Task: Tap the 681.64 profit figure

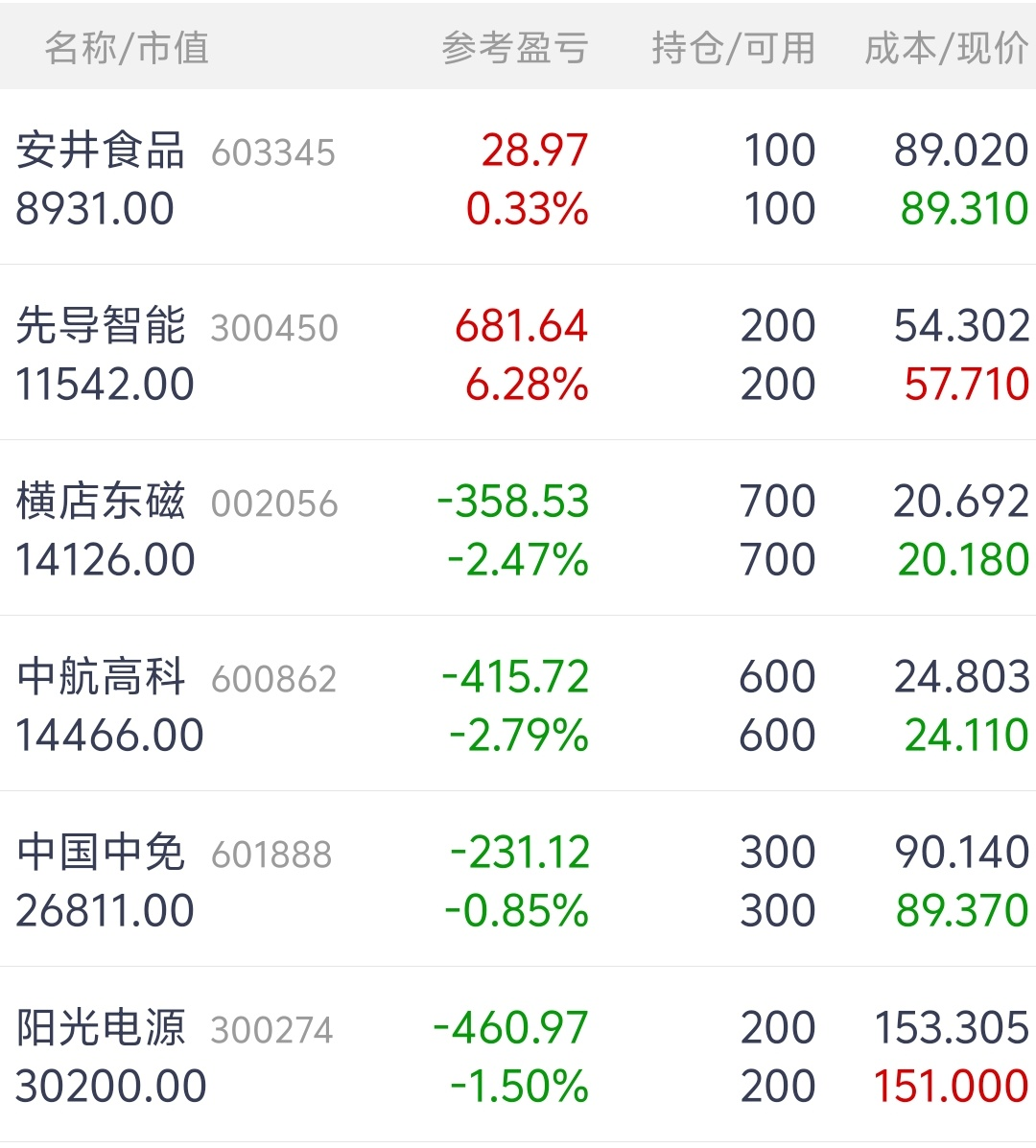Action: point(522,326)
